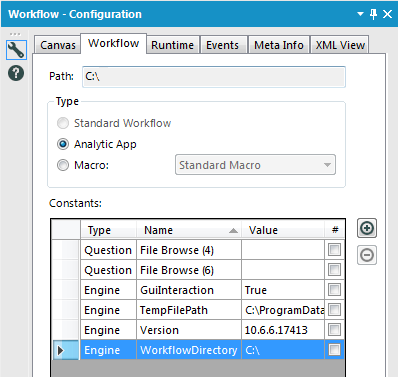Close the Workflow Configuration panel
The height and width of the screenshot is (377, 398).
click(387, 14)
